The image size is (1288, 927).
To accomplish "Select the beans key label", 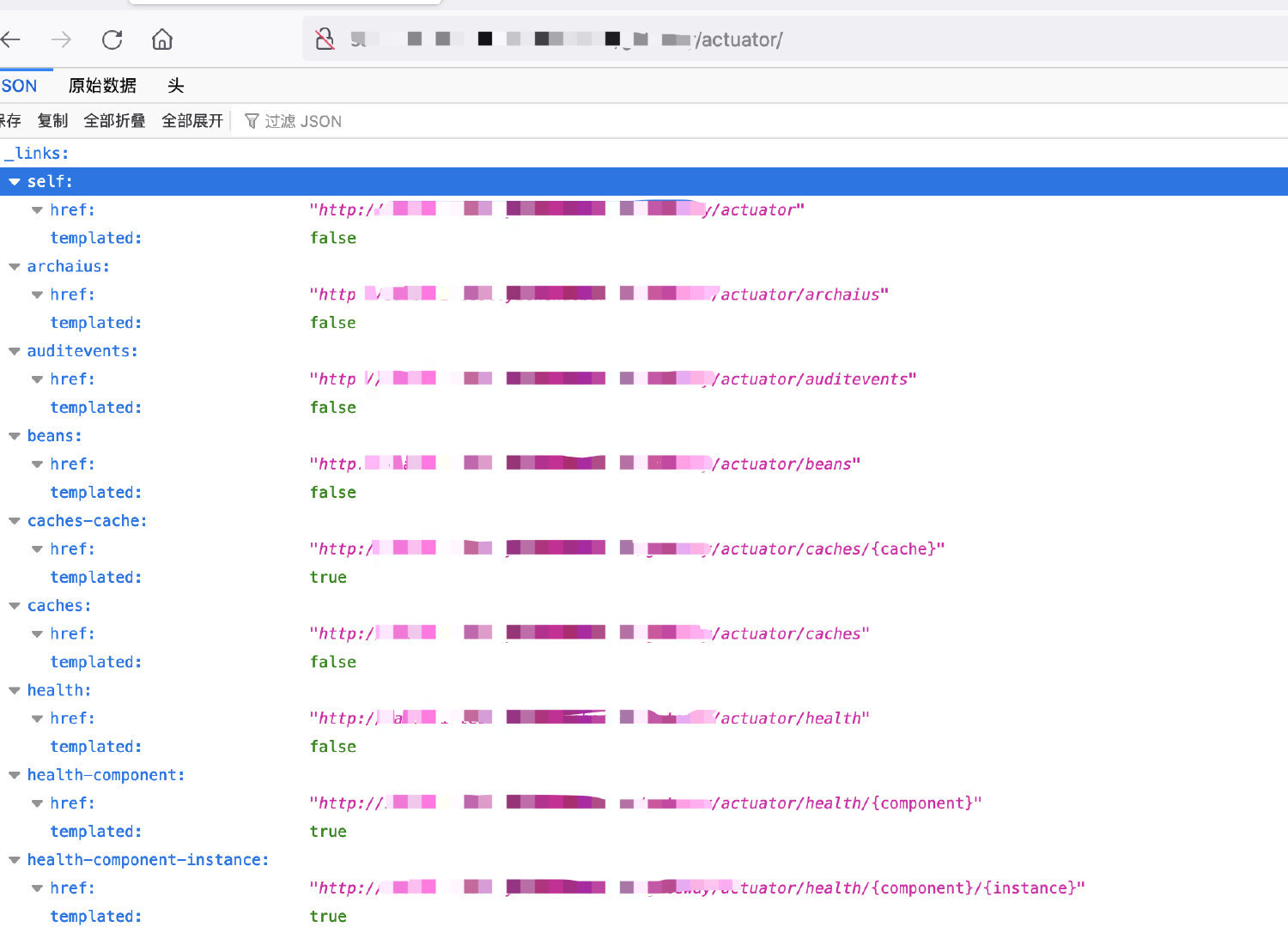I will tap(55, 436).
